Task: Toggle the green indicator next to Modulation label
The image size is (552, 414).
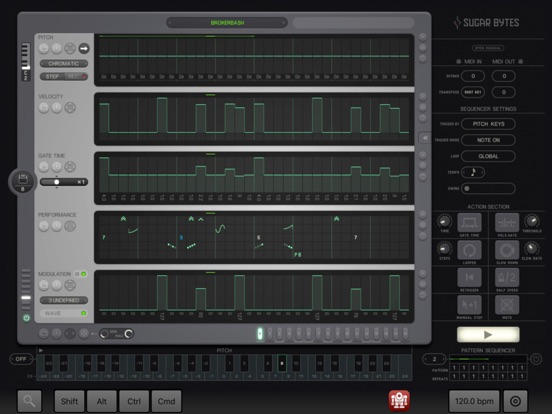Action: click(84, 274)
